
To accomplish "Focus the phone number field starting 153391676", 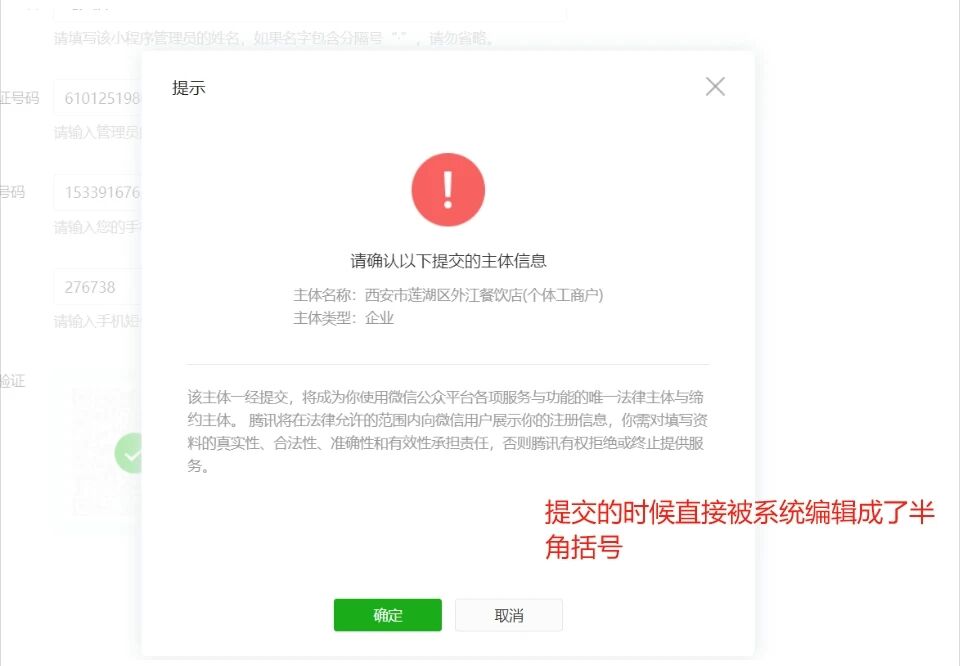I will coord(98,192).
